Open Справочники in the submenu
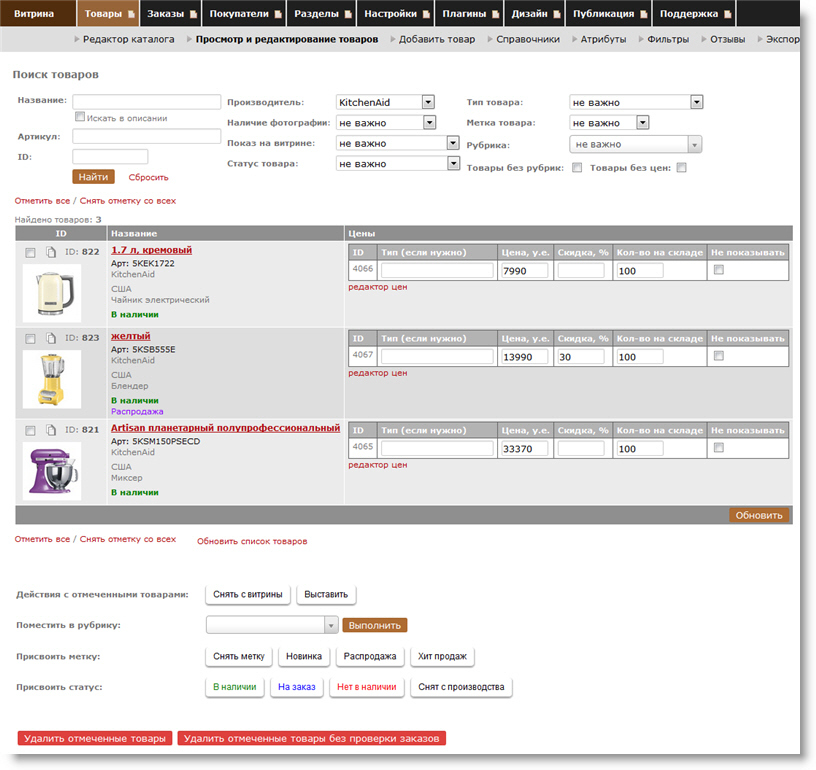The width and height of the screenshot is (816, 770). point(528,39)
